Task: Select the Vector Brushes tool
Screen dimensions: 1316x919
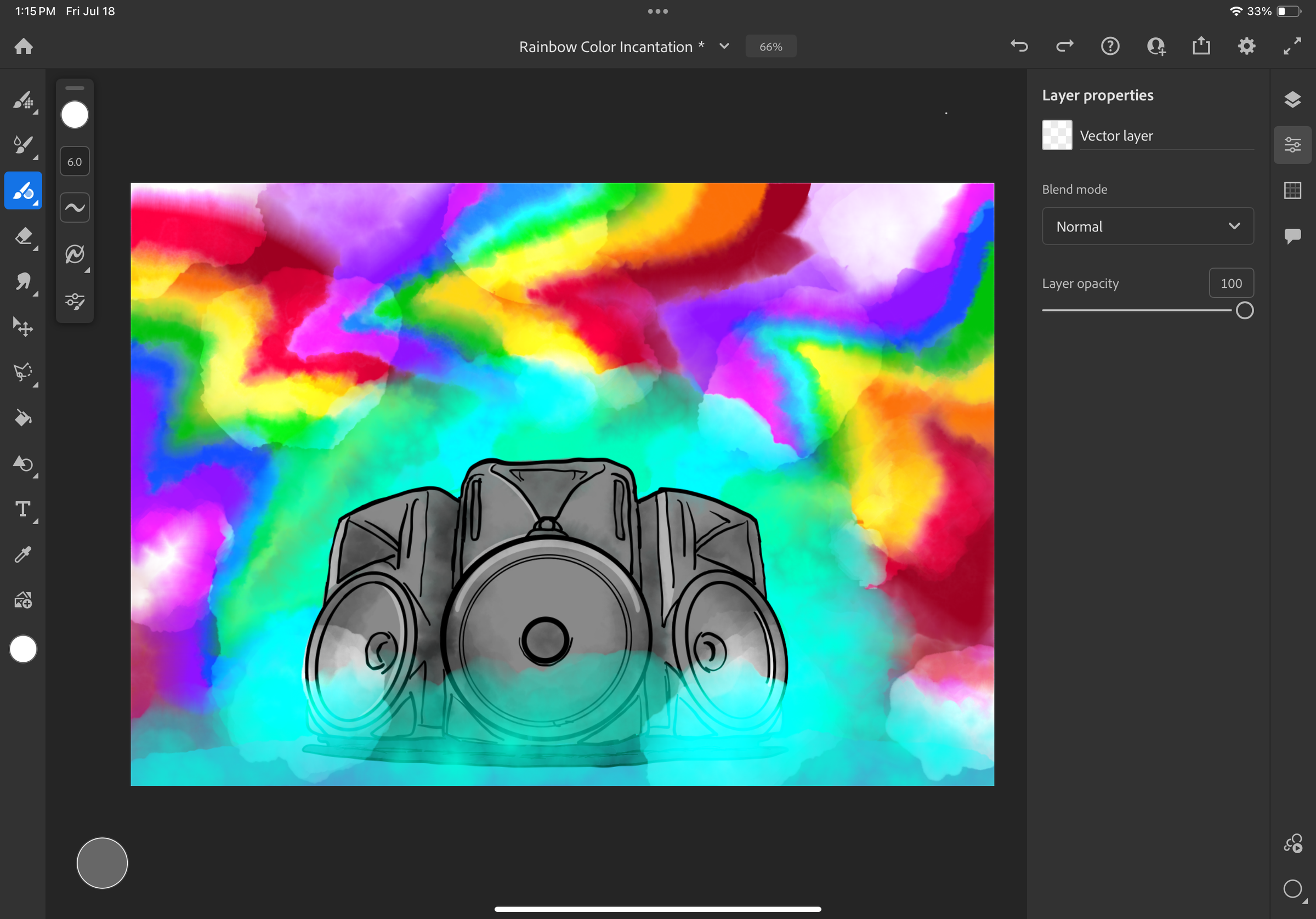Action: pos(24,190)
